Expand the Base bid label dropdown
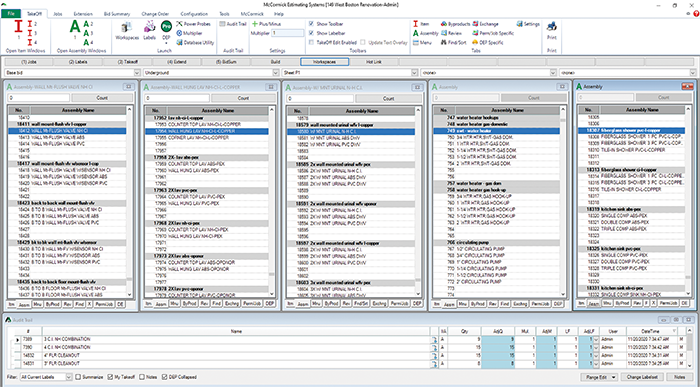This screenshot has width=700, height=387. 137,72
